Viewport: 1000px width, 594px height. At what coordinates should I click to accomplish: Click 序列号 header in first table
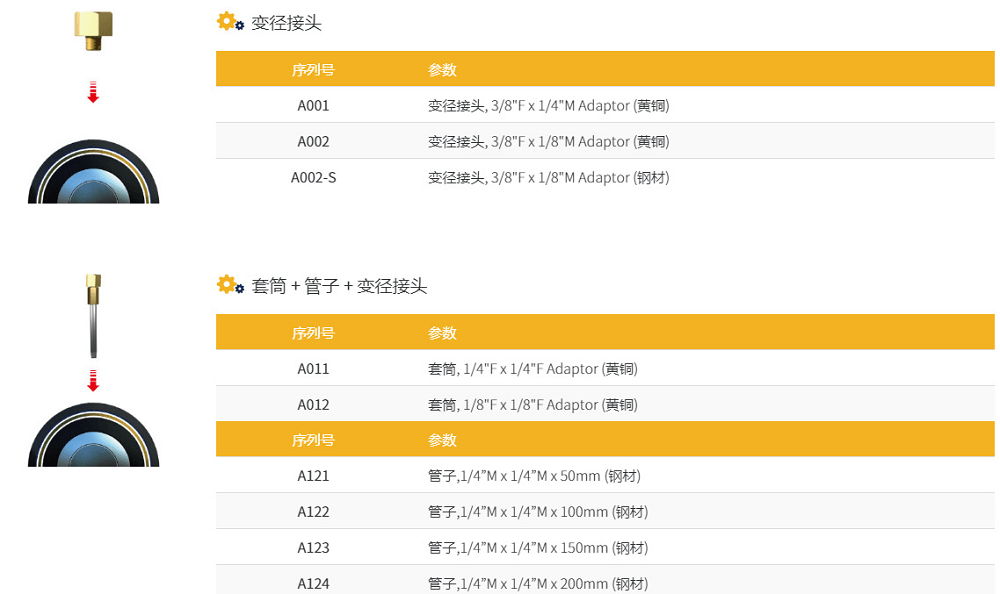point(313,70)
